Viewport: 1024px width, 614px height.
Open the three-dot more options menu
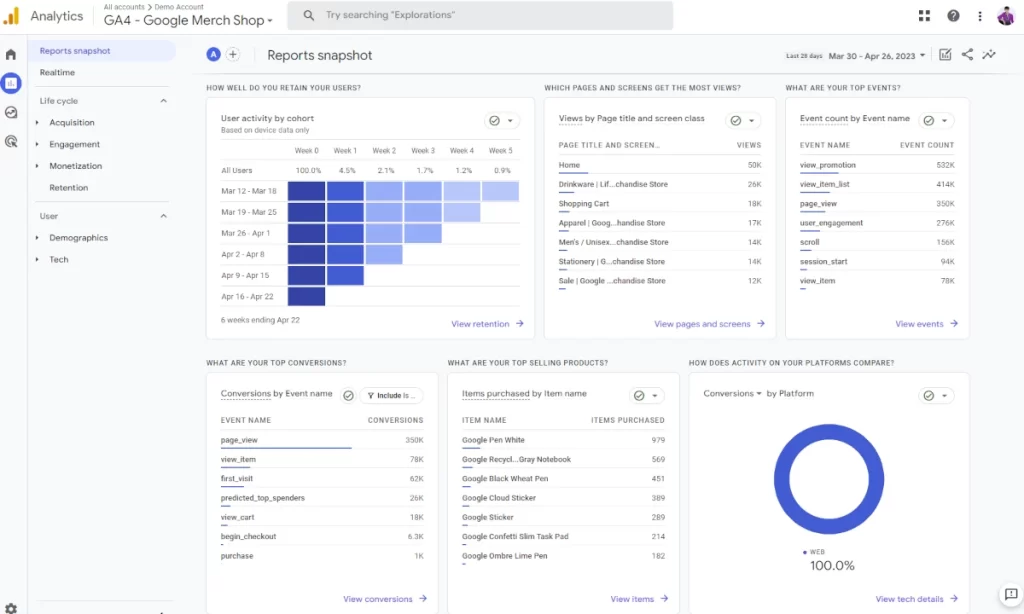[x=980, y=16]
